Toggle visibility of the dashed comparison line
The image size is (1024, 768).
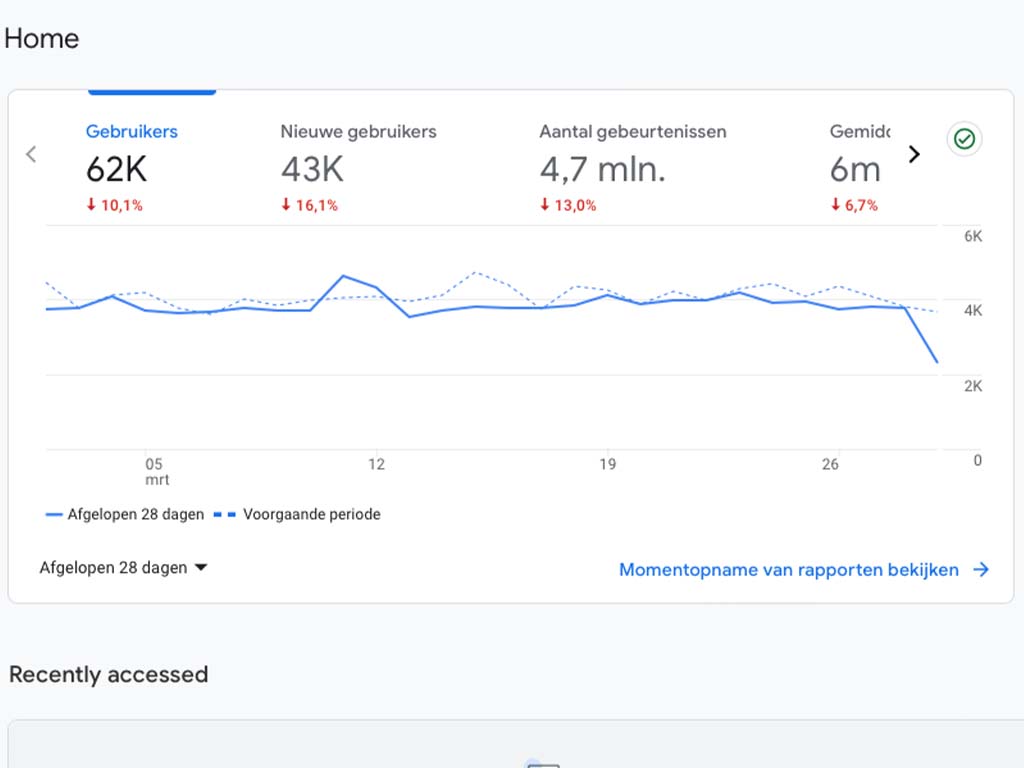pyautogui.click(x=312, y=514)
